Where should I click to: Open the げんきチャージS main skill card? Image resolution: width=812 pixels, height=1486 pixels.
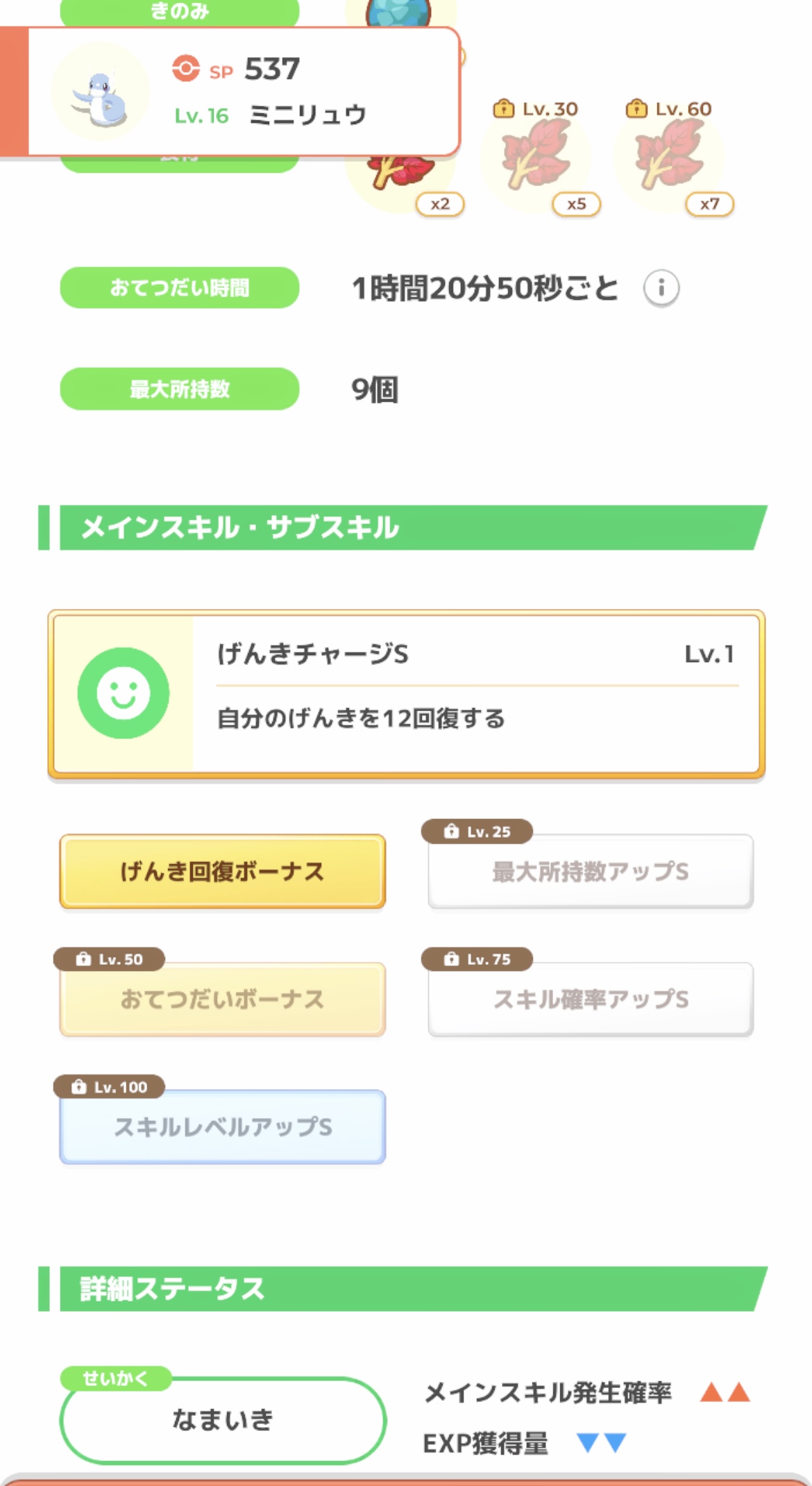(406, 693)
